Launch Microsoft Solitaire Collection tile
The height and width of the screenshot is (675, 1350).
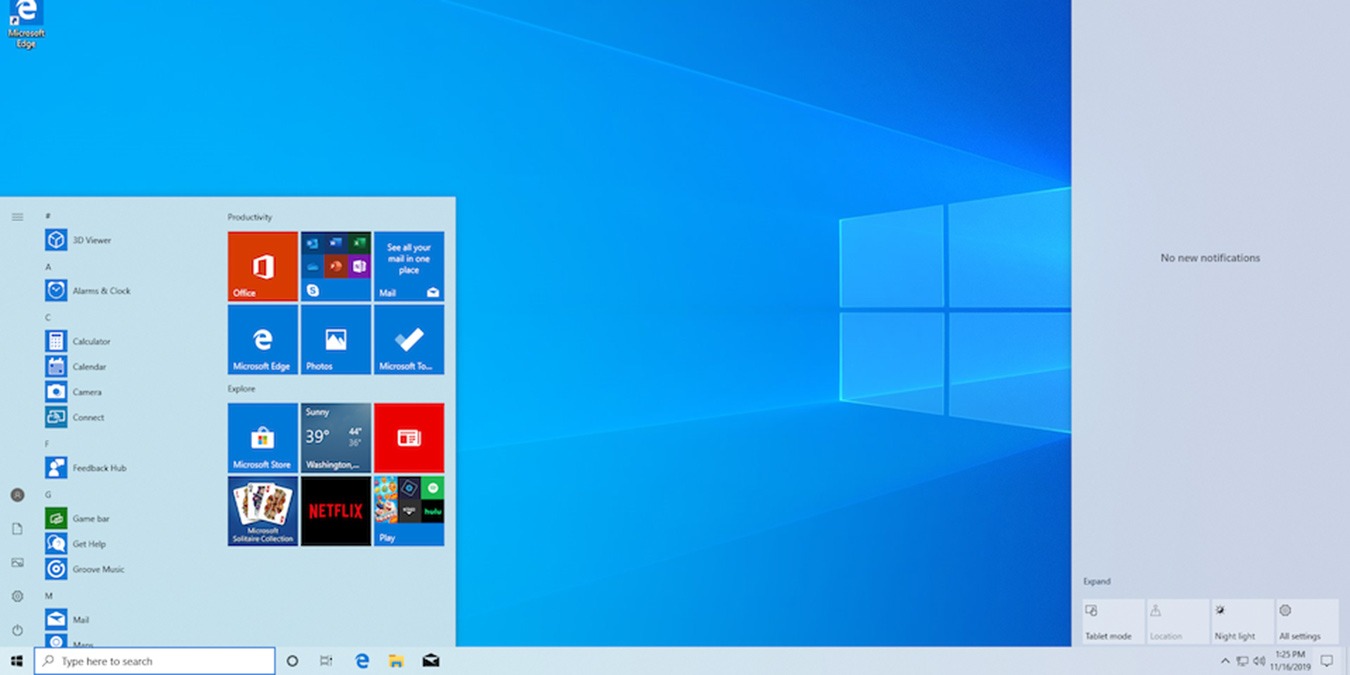coord(262,511)
